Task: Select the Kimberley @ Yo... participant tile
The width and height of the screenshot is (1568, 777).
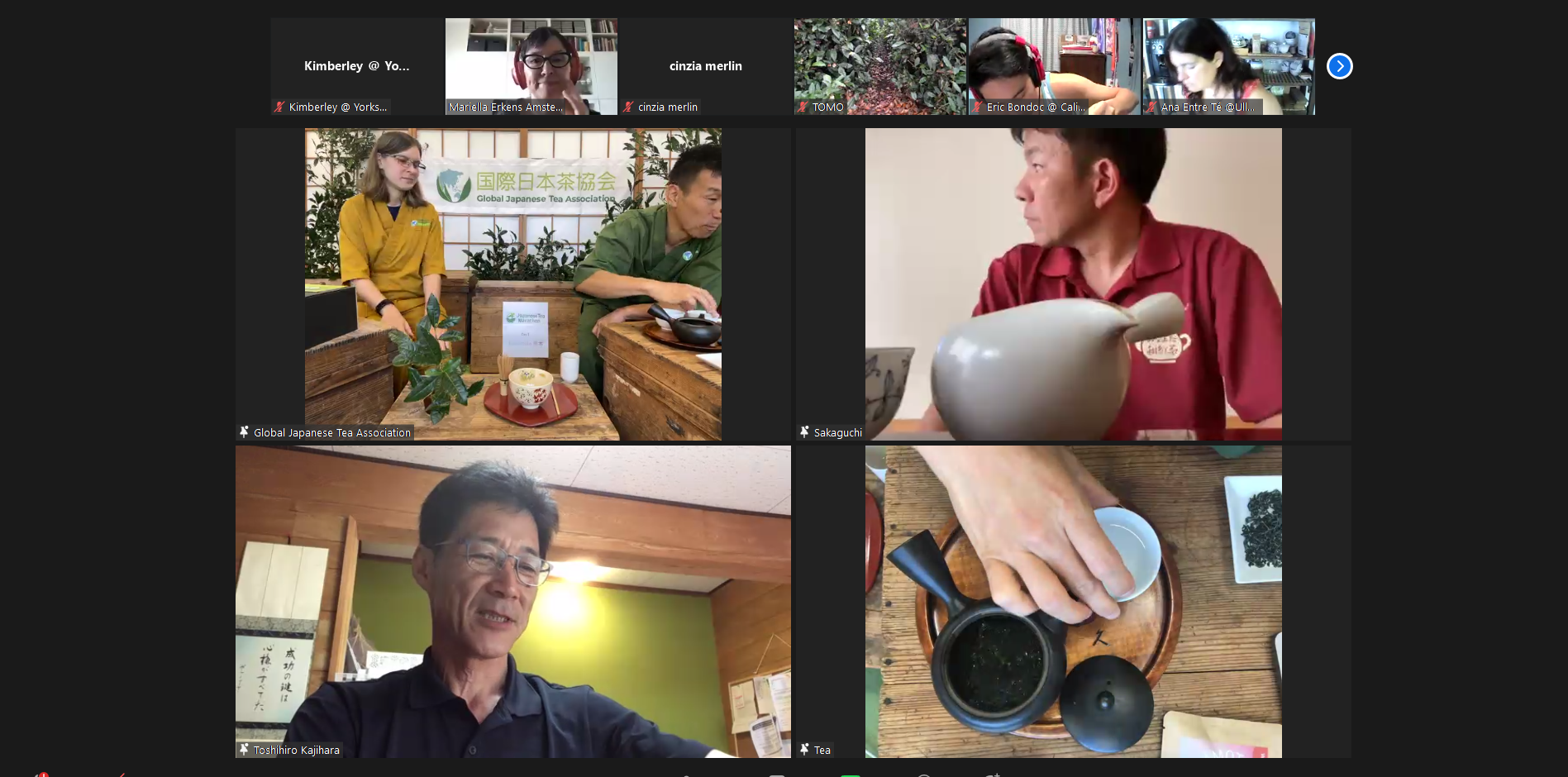Action: tap(356, 66)
